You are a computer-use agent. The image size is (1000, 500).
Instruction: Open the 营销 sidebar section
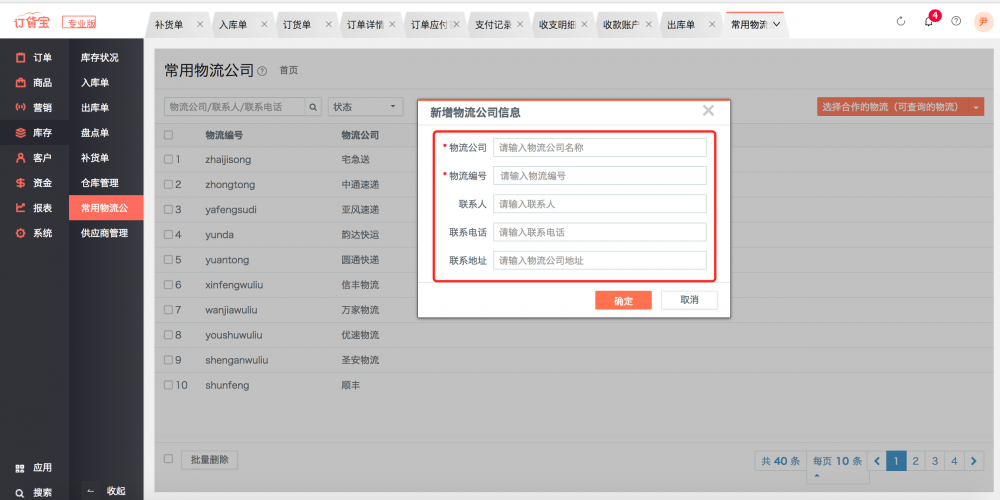(x=34, y=108)
